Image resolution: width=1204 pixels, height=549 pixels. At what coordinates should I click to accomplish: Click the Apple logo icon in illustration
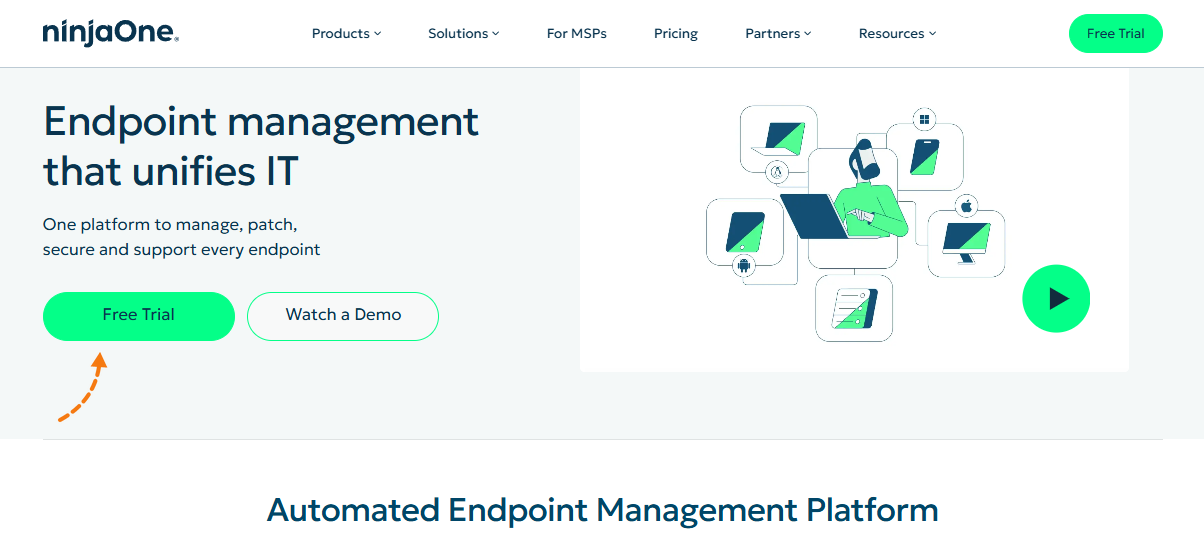point(966,207)
